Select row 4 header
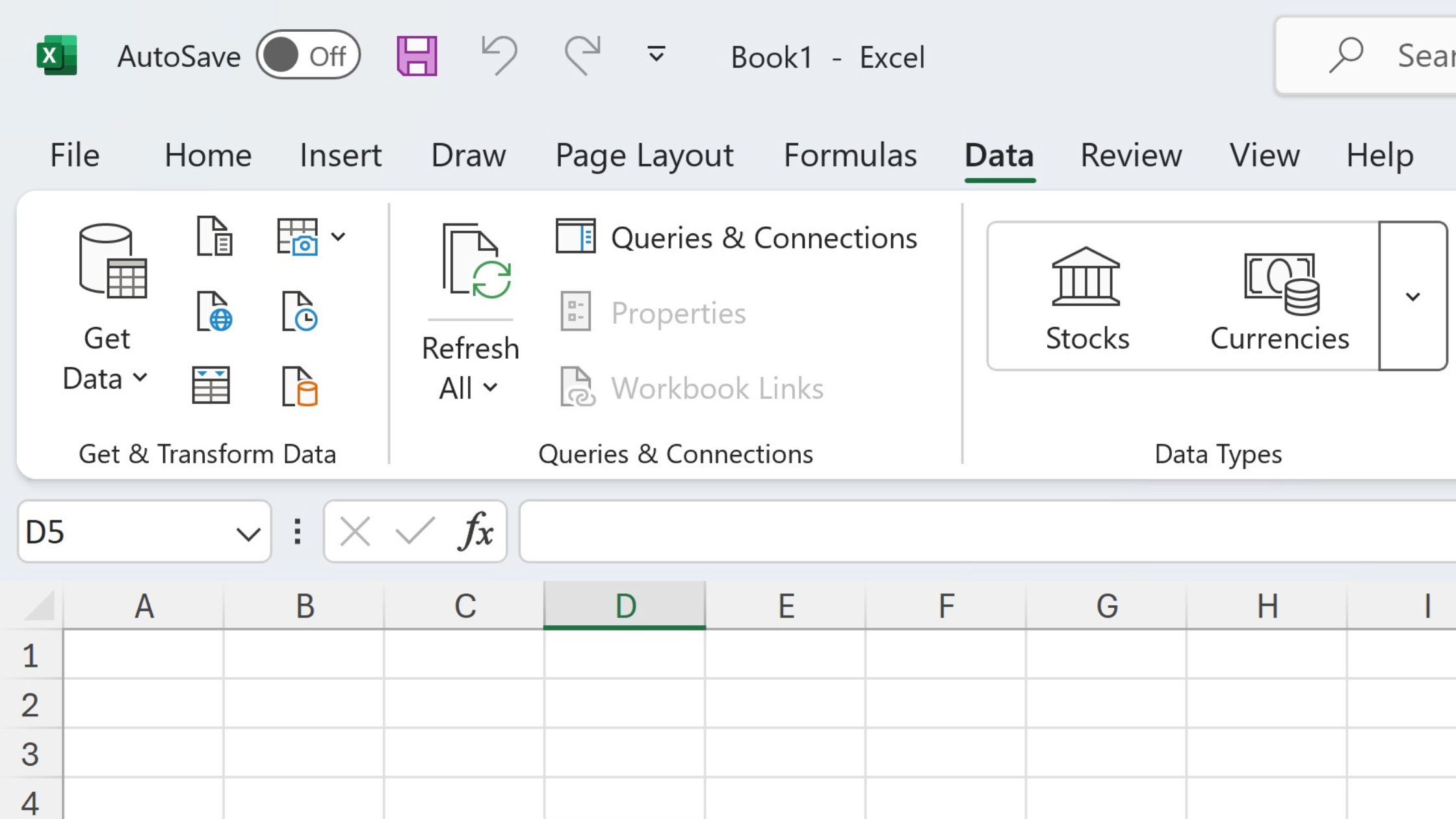Screen dimensions: 1456x819 pyautogui.click(x=31, y=799)
